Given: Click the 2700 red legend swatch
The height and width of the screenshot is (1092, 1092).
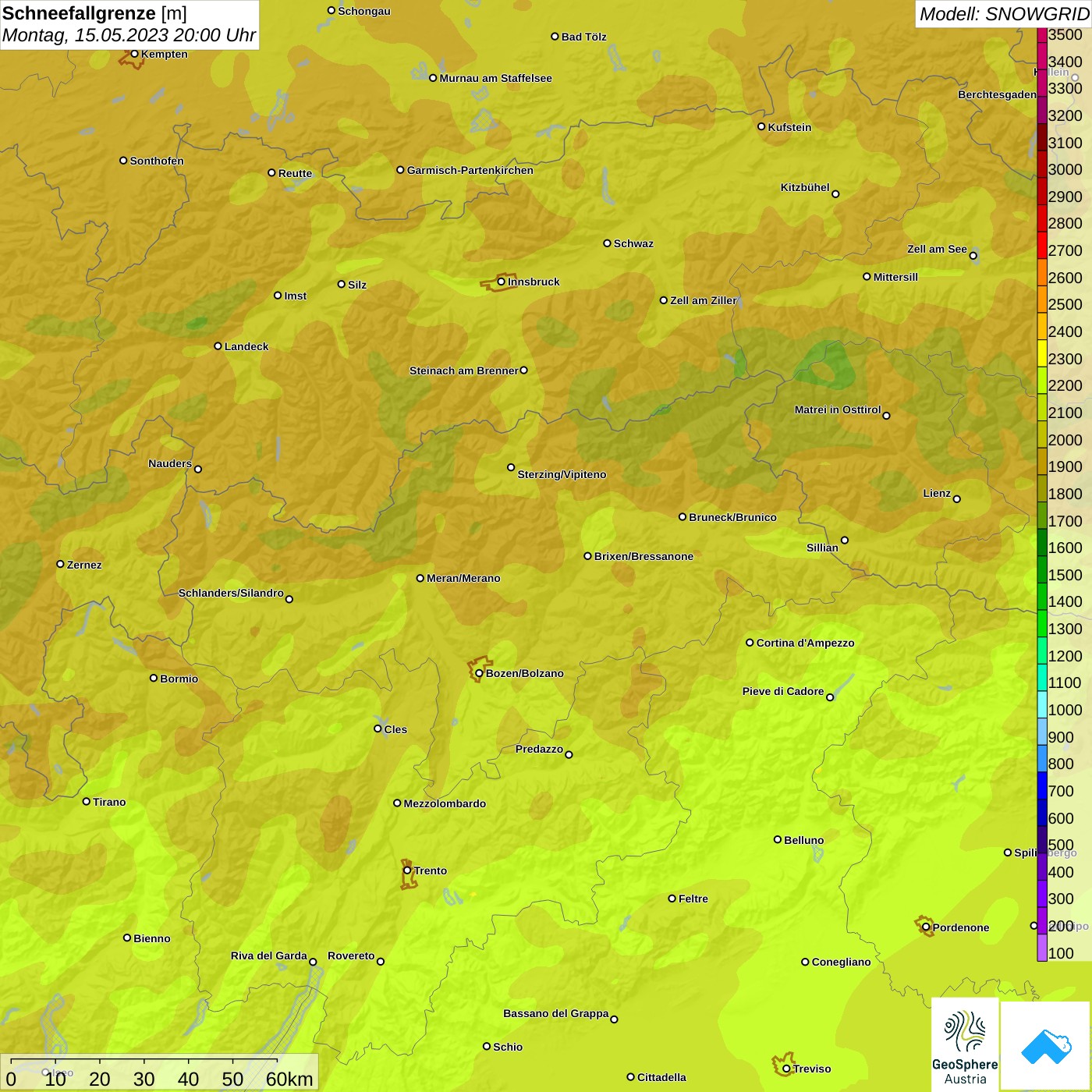Looking at the screenshot, I should [x=1042, y=245].
